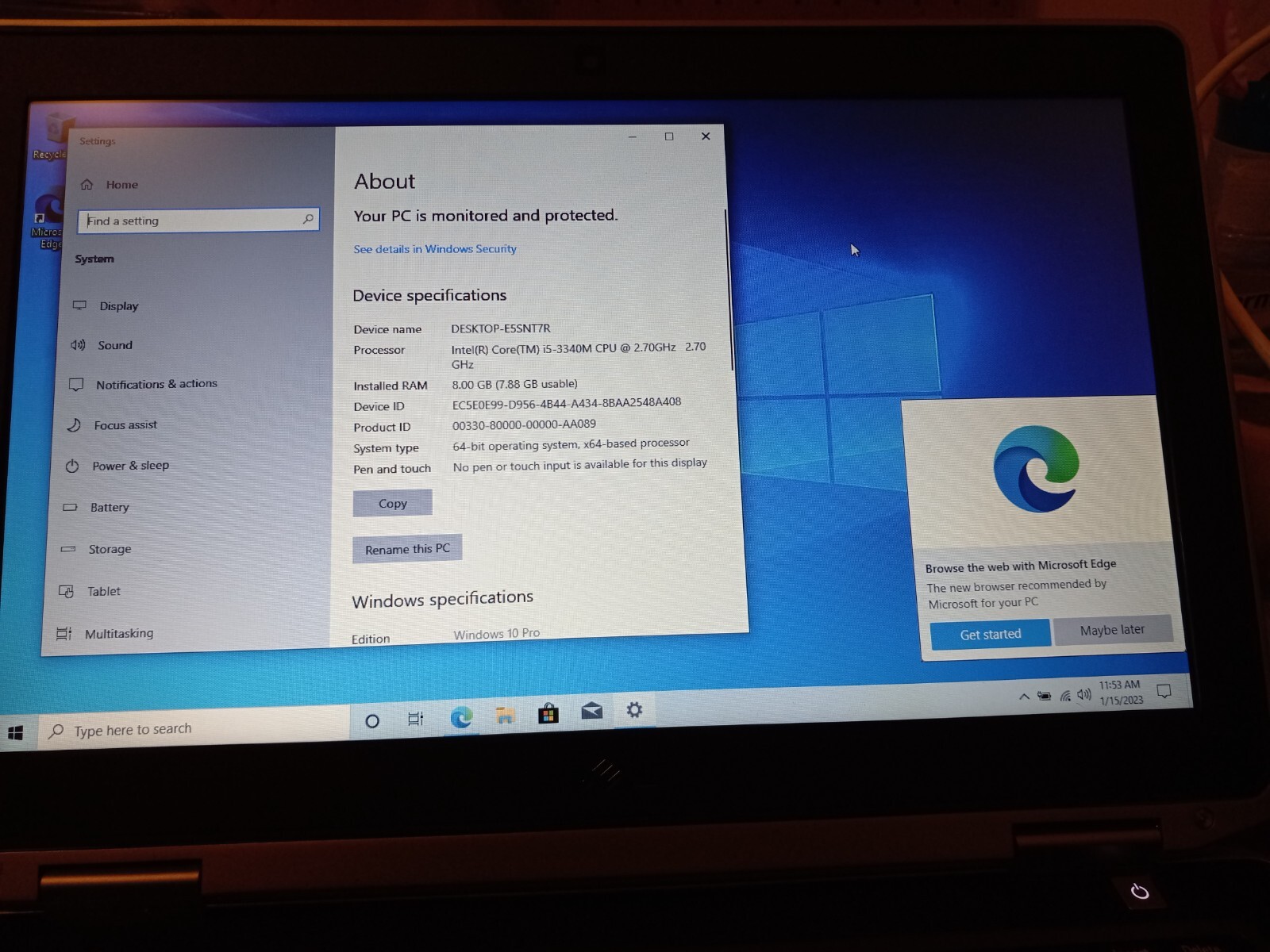
Task: Click the Edge logo in the popup
Action: [1035, 469]
